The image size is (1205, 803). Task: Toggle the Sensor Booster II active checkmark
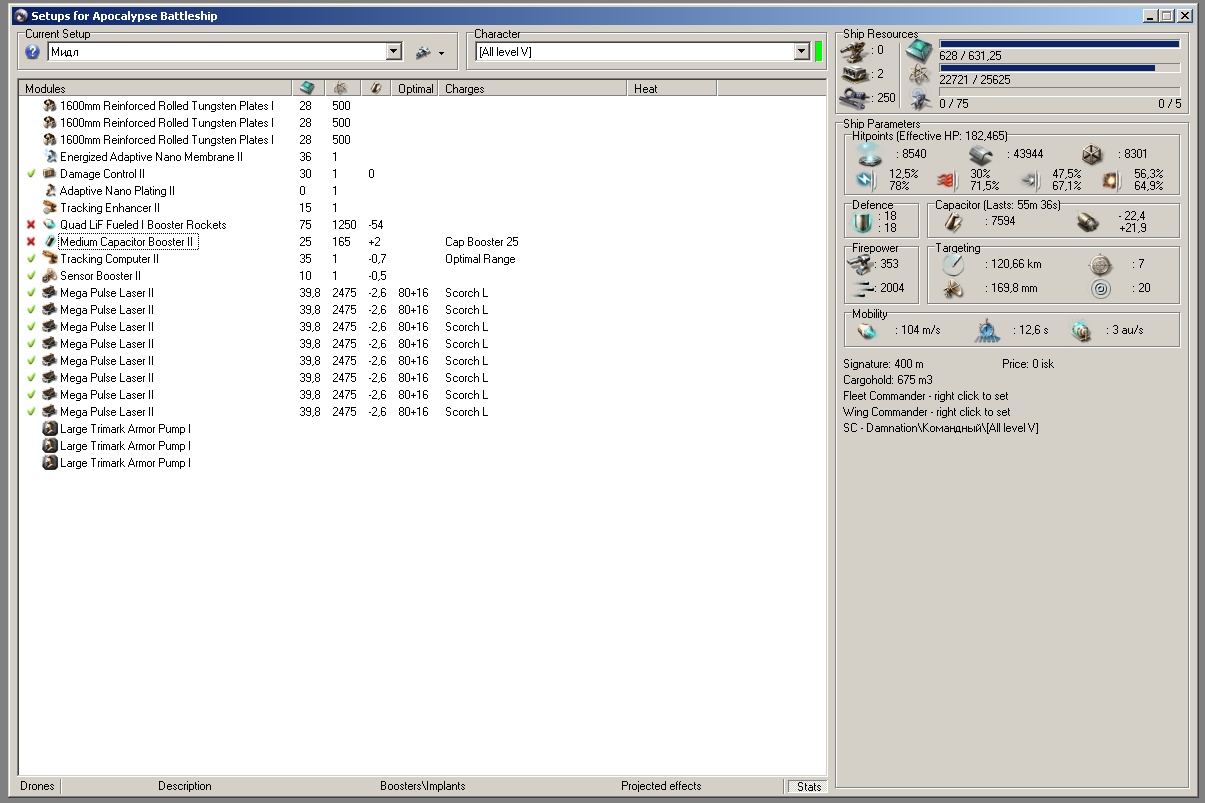click(31, 276)
